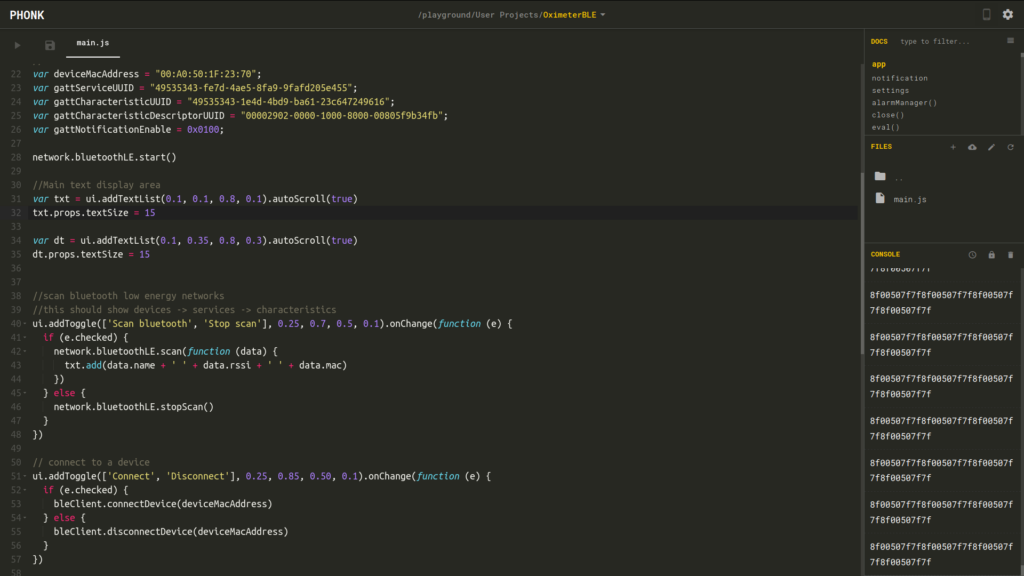Click line number 28 in the gutter
Image resolution: width=1024 pixels, height=576 pixels.
tap(16, 157)
